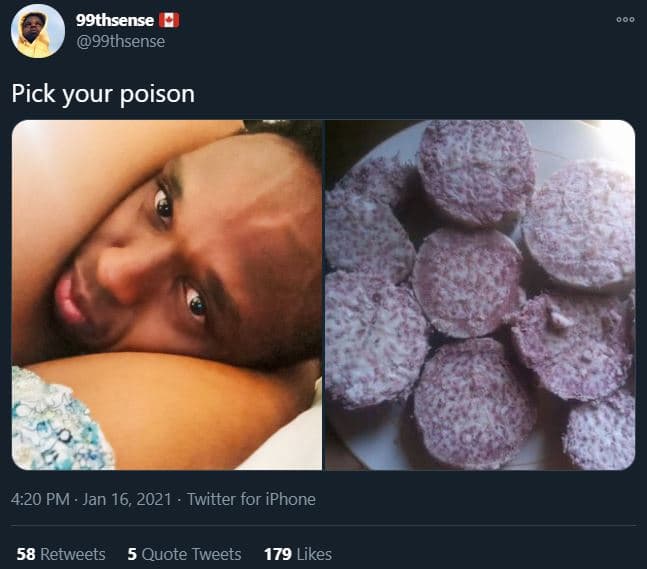Open the Twitter for iPhone source link
647x569 pixels.
pyautogui.click(x=251, y=499)
